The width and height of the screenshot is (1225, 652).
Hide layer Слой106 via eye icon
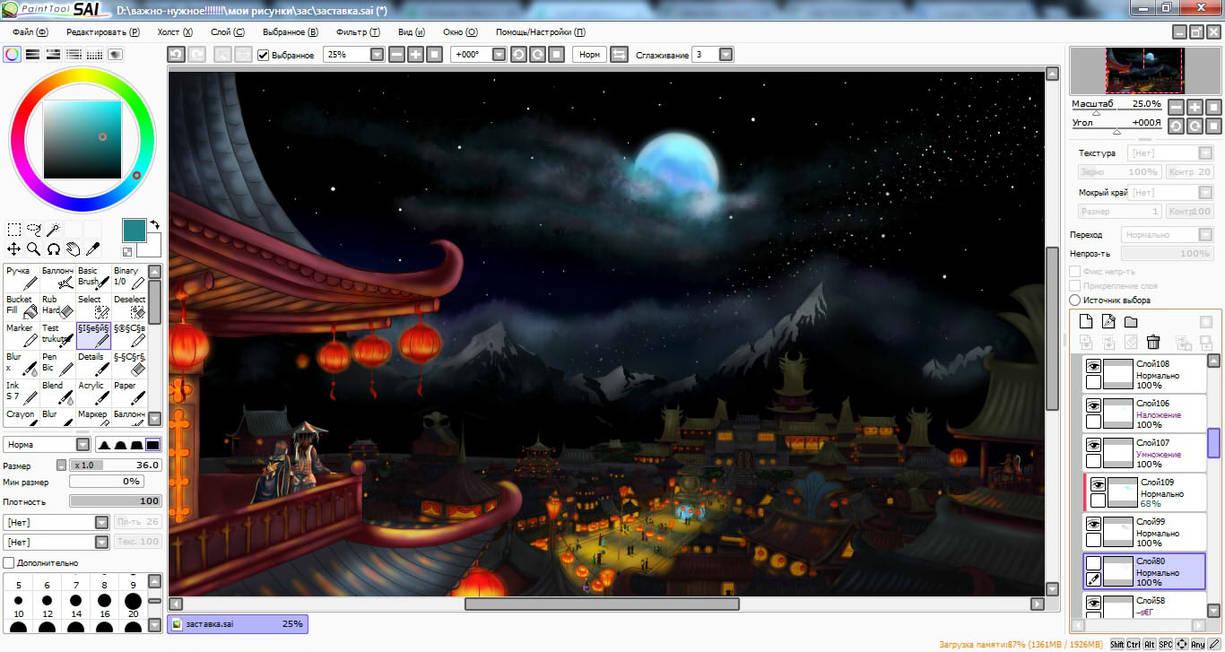point(1093,406)
